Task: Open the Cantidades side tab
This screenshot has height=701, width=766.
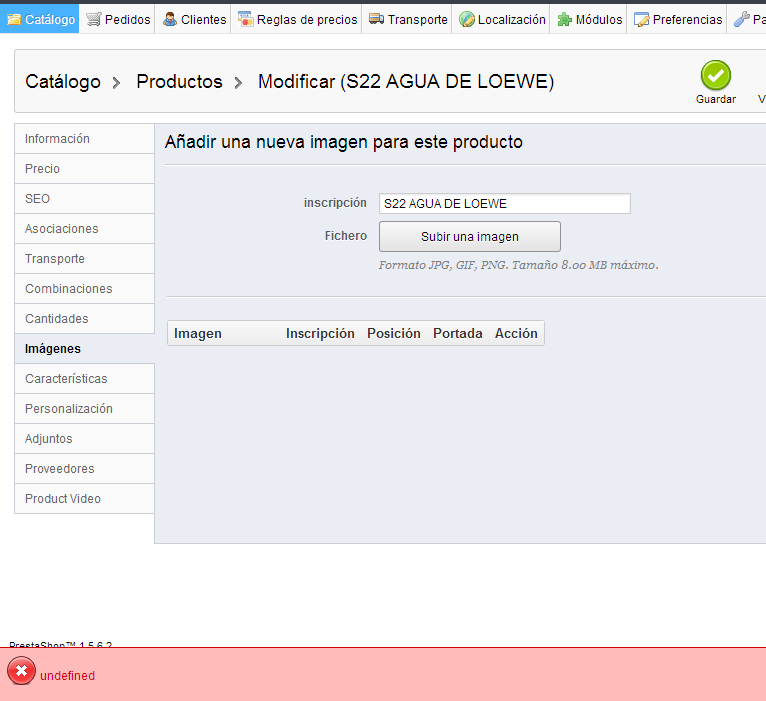Action: click(x=85, y=319)
